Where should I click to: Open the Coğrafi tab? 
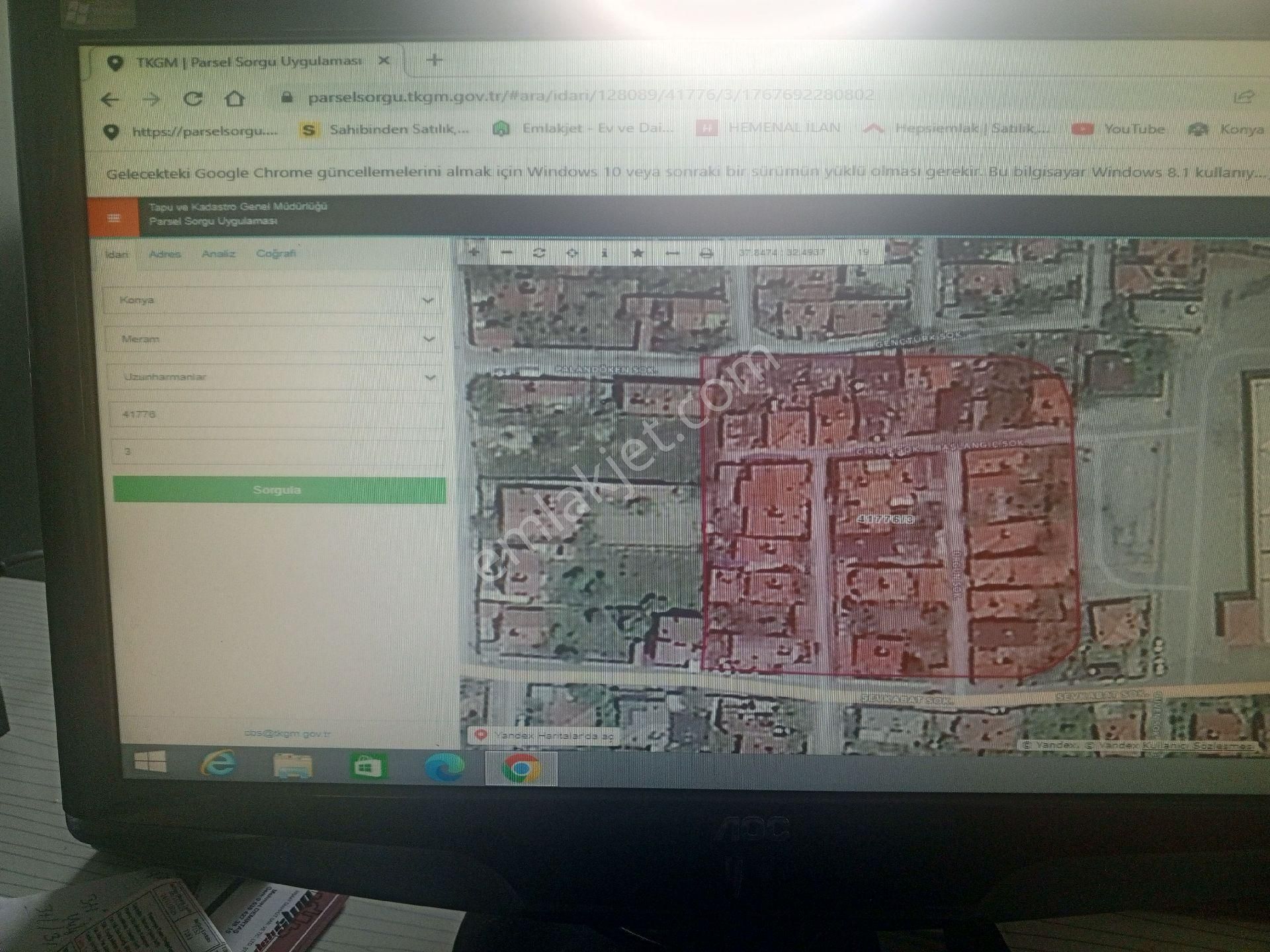tap(276, 254)
